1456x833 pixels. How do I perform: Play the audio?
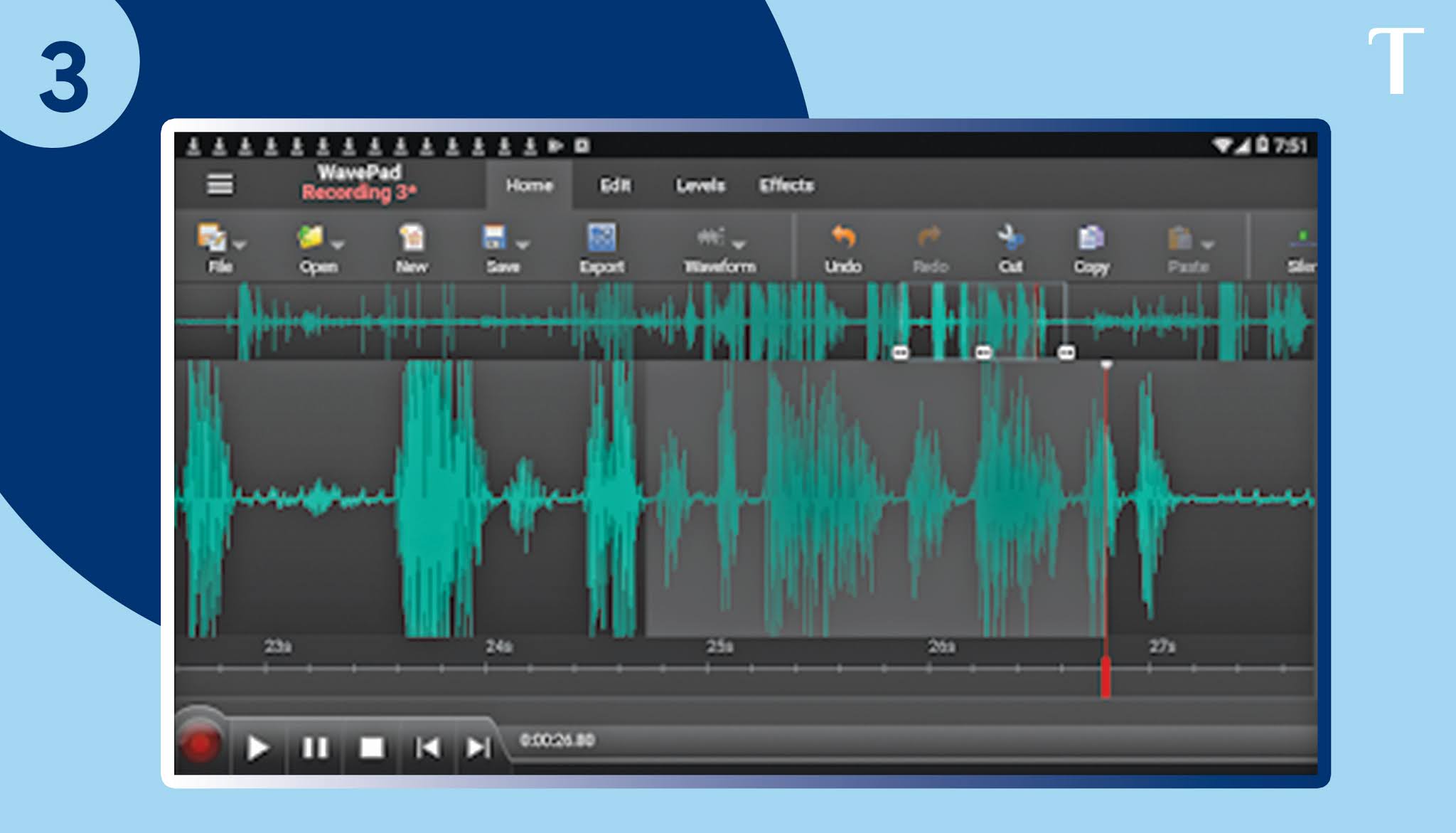tap(257, 748)
